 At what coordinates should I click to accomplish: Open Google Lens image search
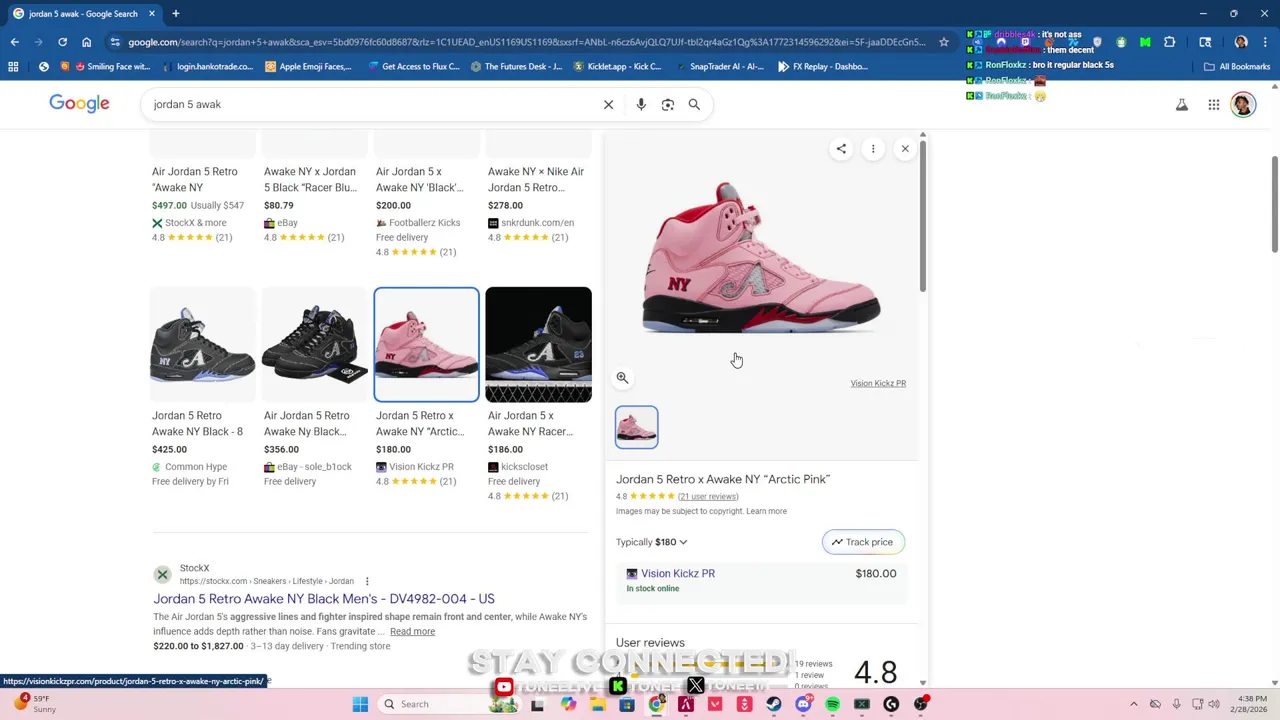(x=668, y=104)
